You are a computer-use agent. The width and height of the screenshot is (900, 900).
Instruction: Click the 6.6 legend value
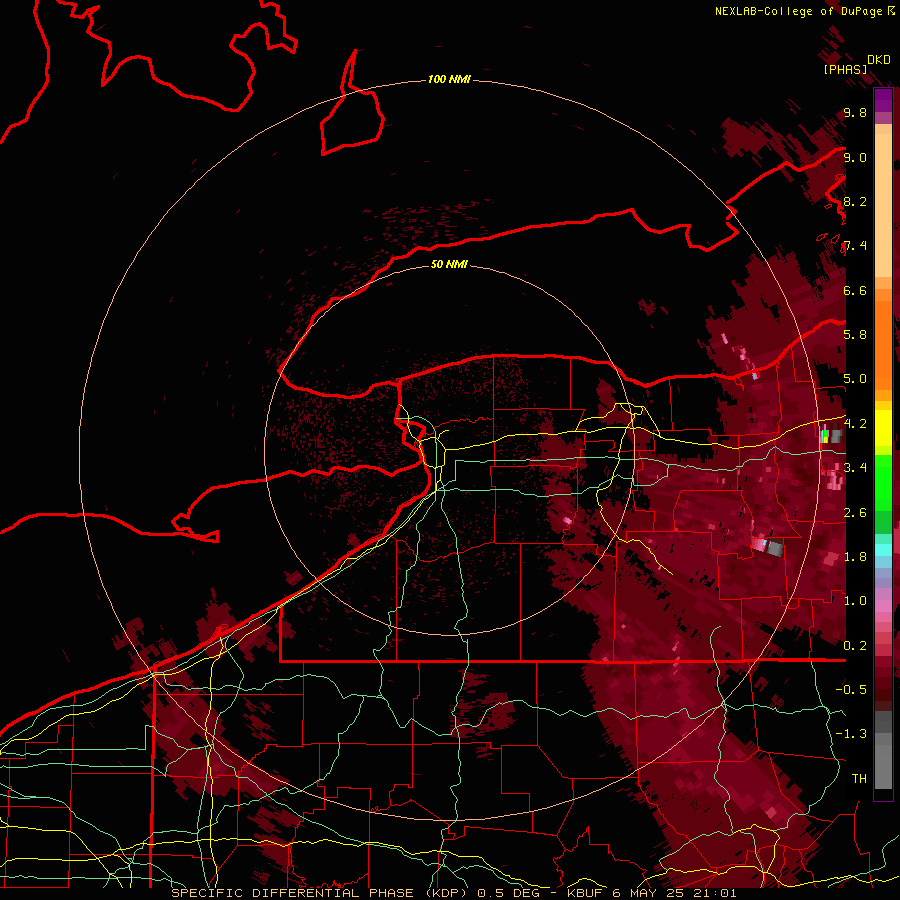855,290
